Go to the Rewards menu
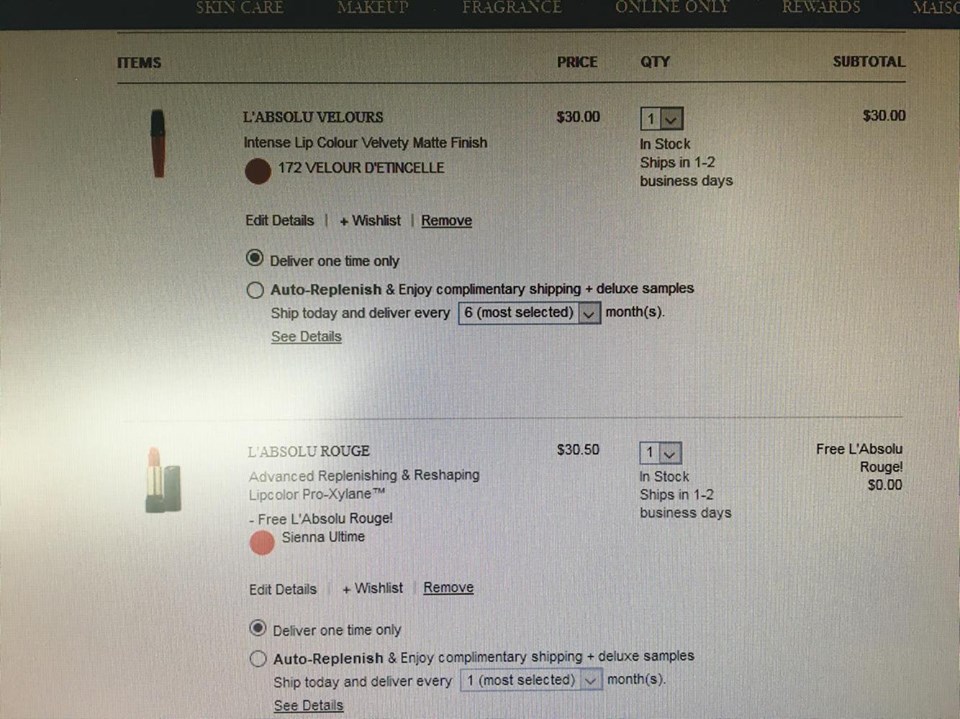The width and height of the screenshot is (960, 719). coord(821,7)
